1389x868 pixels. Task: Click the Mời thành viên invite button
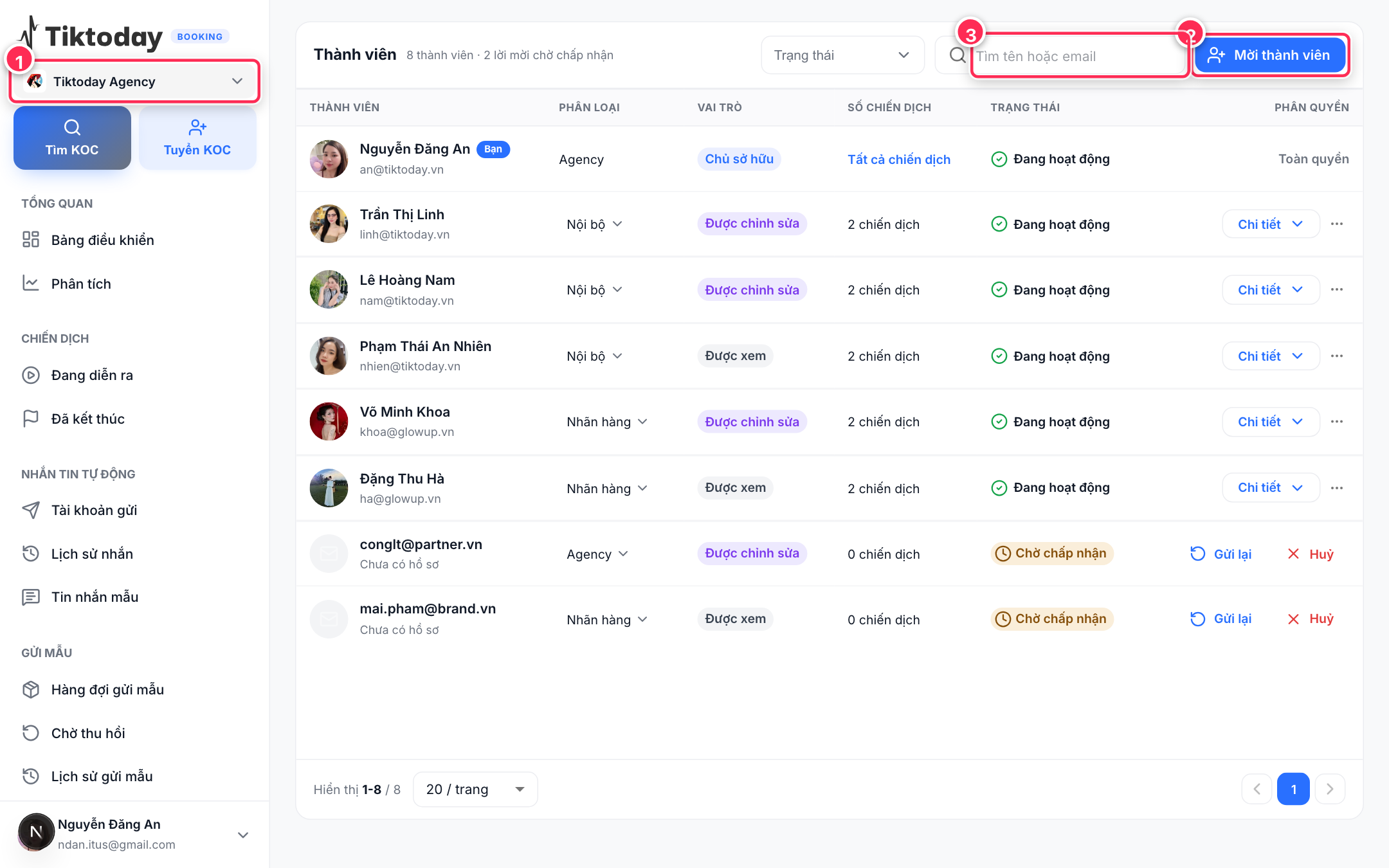(x=1270, y=55)
